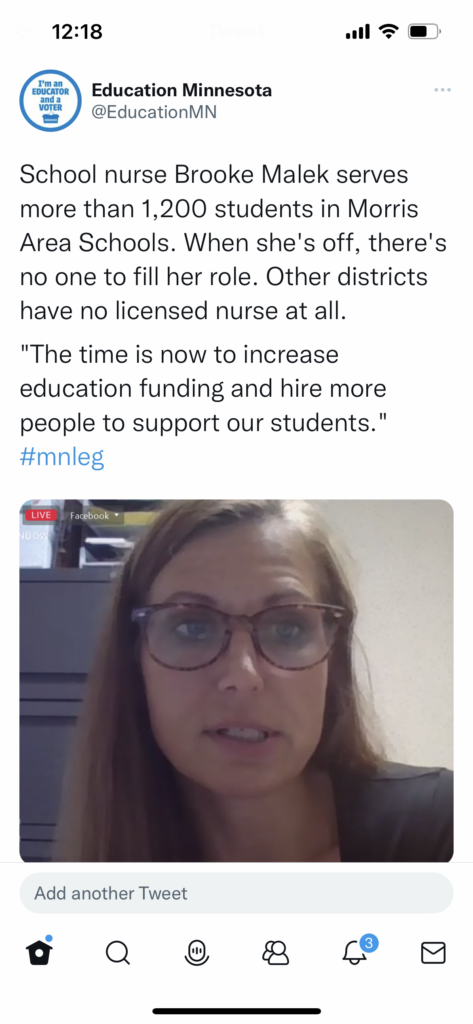Open the three-dot tweet options menu

[442, 89]
